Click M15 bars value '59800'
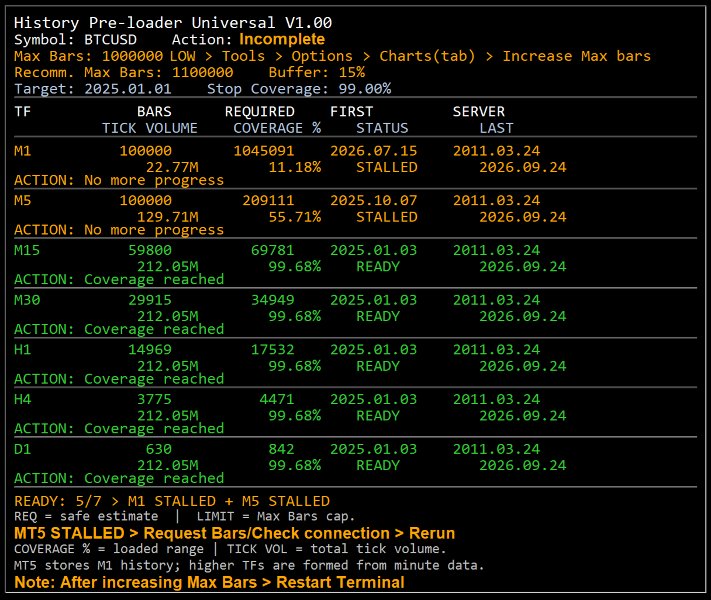The width and height of the screenshot is (711, 600). click(150, 250)
